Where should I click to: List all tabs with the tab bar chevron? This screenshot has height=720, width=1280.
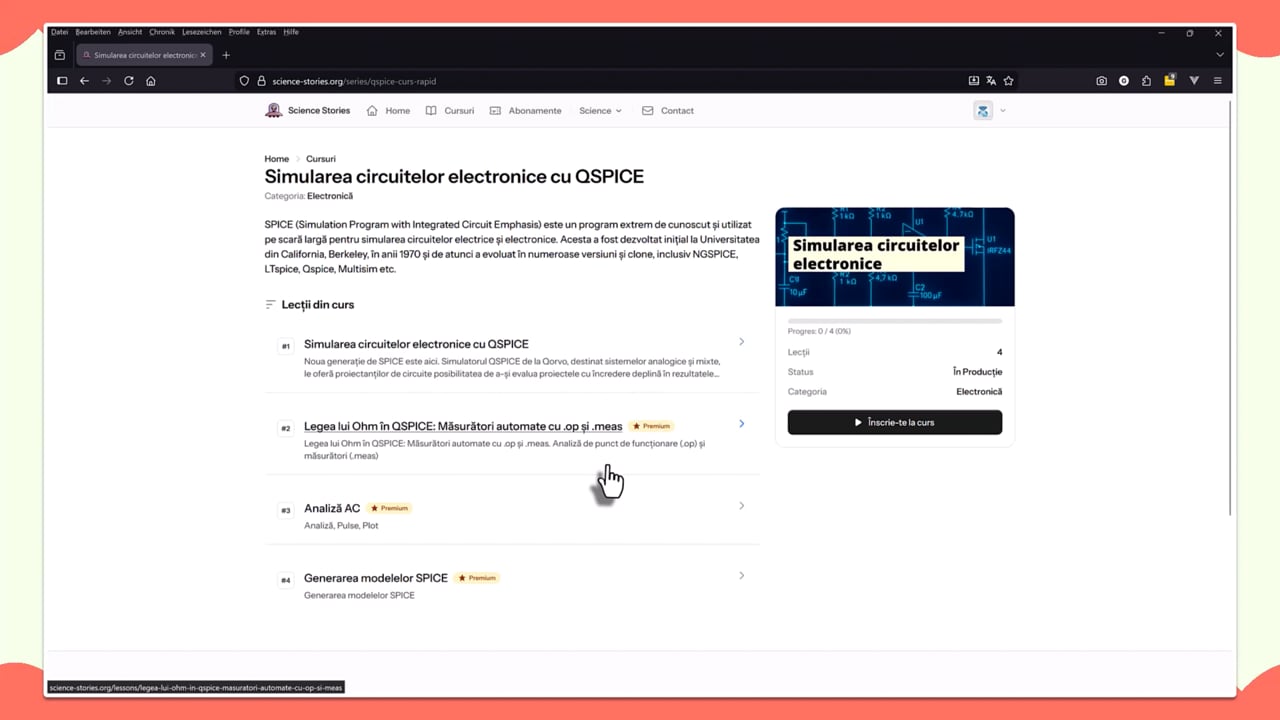pos(1219,55)
